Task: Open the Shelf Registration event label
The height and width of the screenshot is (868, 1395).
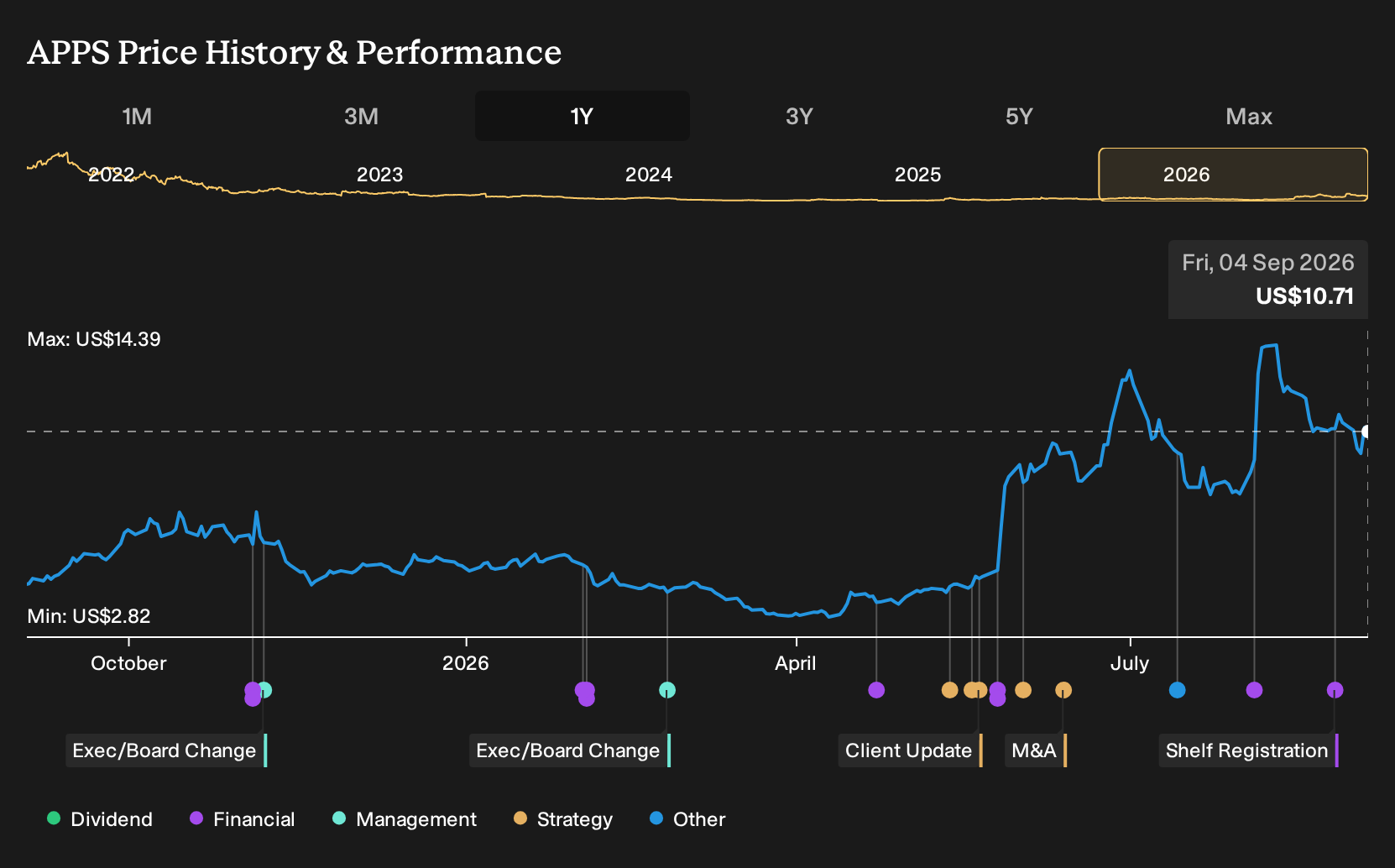Action: (1249, 750)
